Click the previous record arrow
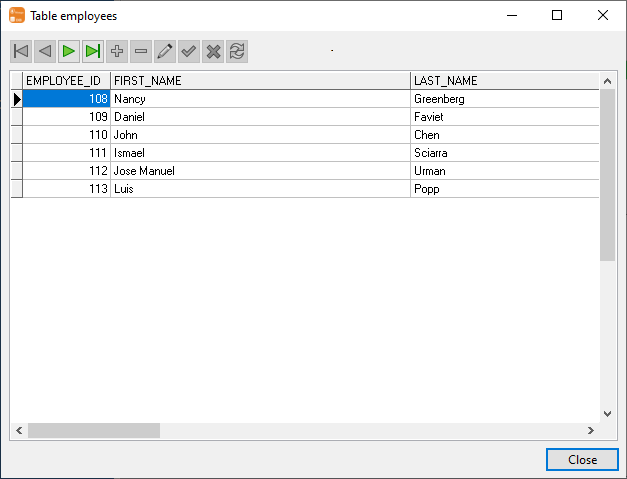627x479 pixels. pos(45,51)
